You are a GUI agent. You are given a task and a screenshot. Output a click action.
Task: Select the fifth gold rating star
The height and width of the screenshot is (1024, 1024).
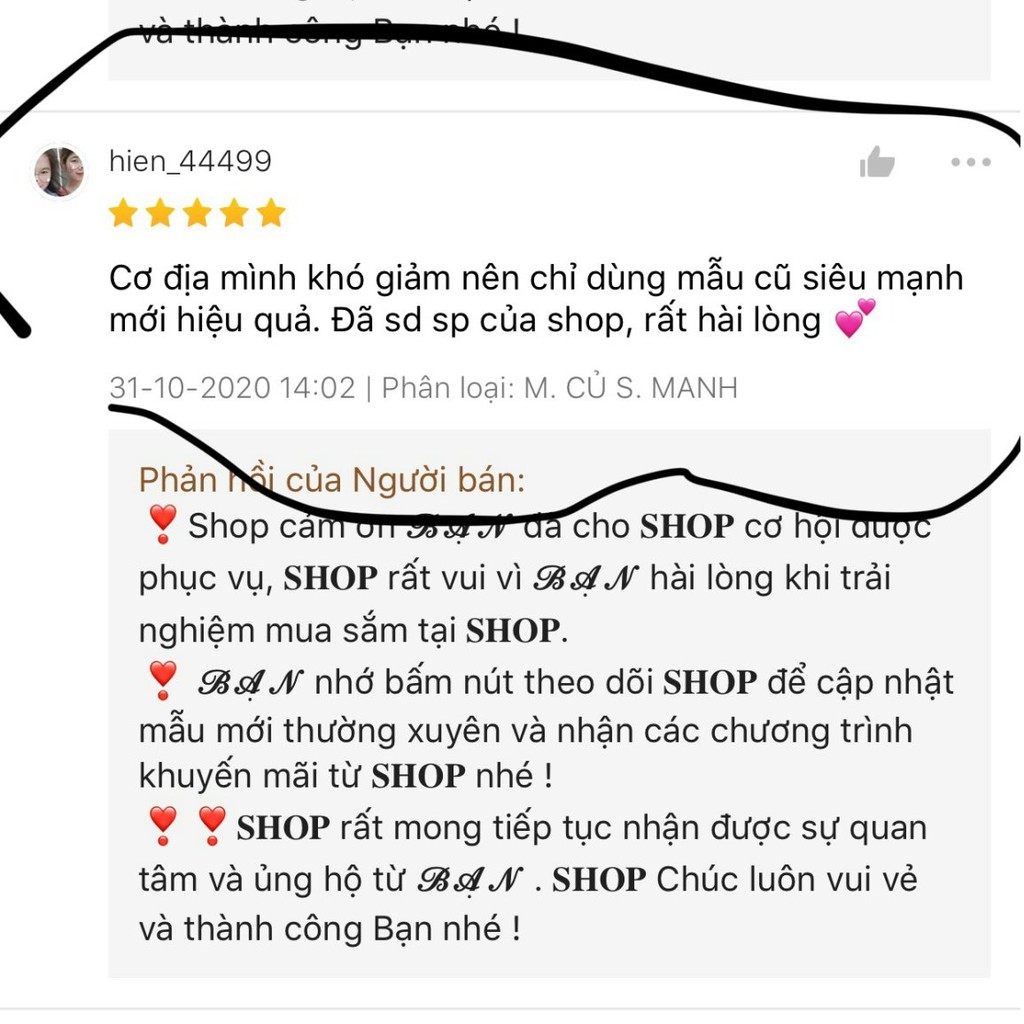click(x=271, y=213)
